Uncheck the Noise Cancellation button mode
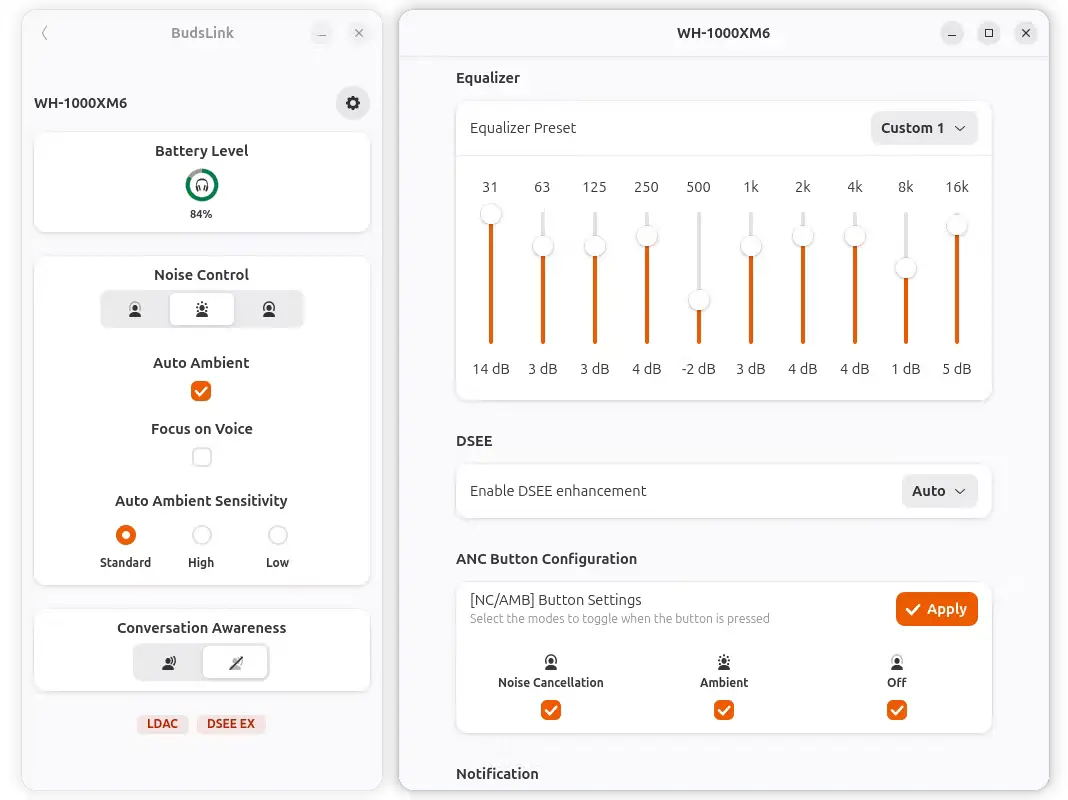Viewport: 1068px width, 800px height. tap(551, 710)
